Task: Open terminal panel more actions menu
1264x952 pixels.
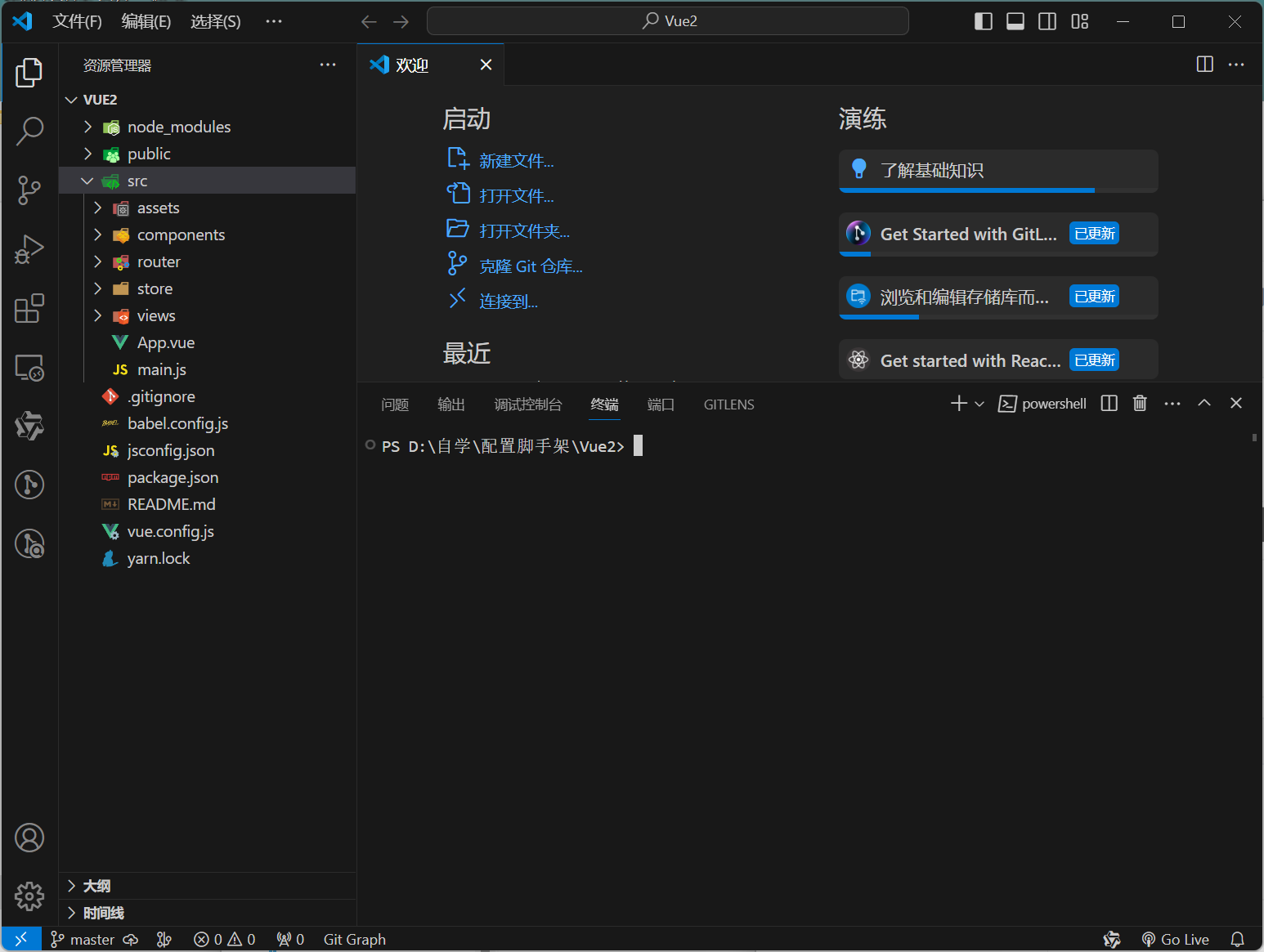Action: tap(1172, 403)
